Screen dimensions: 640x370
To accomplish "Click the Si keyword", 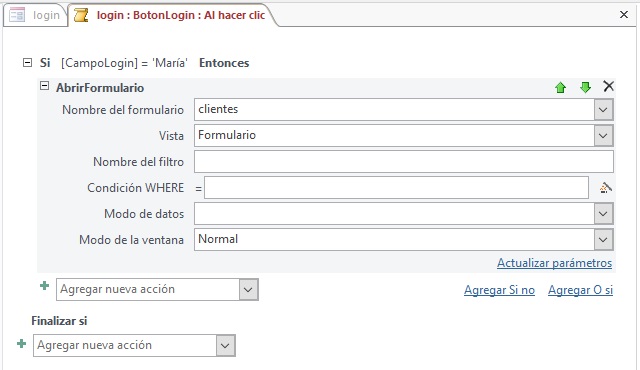I will pos(45,63).
